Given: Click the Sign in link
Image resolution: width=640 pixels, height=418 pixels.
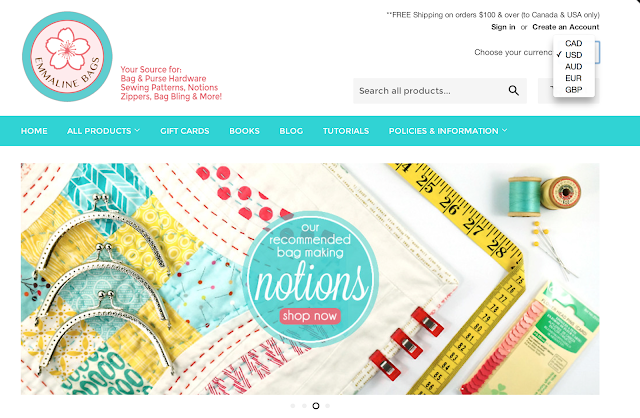Looking at the screenshot, I should coord(503,27).
